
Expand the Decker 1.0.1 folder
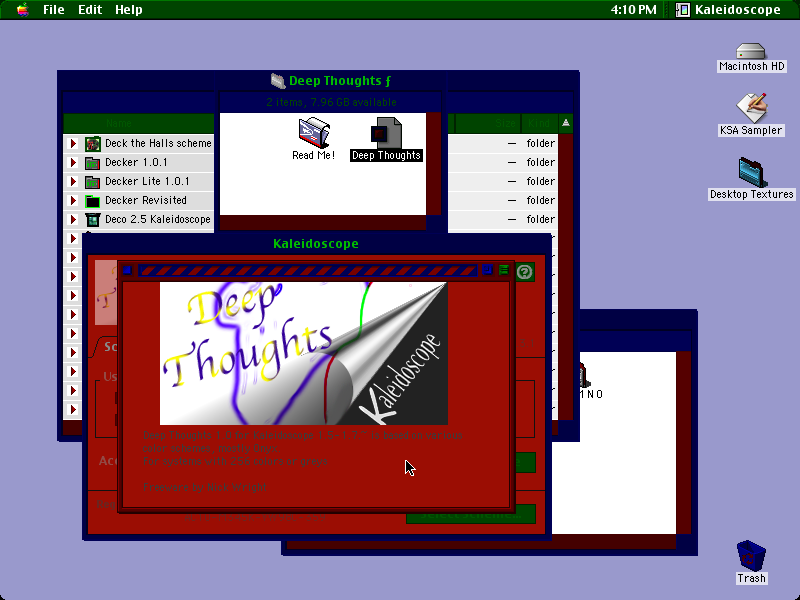point(73,163)
